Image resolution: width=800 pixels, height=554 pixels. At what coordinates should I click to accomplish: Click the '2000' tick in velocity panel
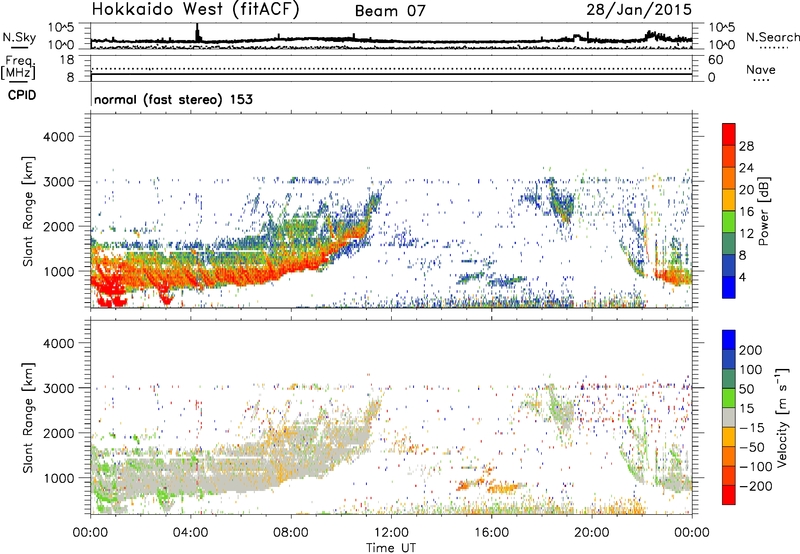tap(59, 433)
